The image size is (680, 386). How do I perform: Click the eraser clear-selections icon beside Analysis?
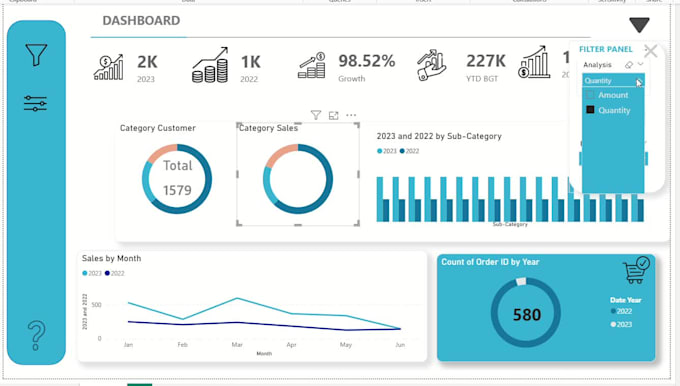point(629,65)
